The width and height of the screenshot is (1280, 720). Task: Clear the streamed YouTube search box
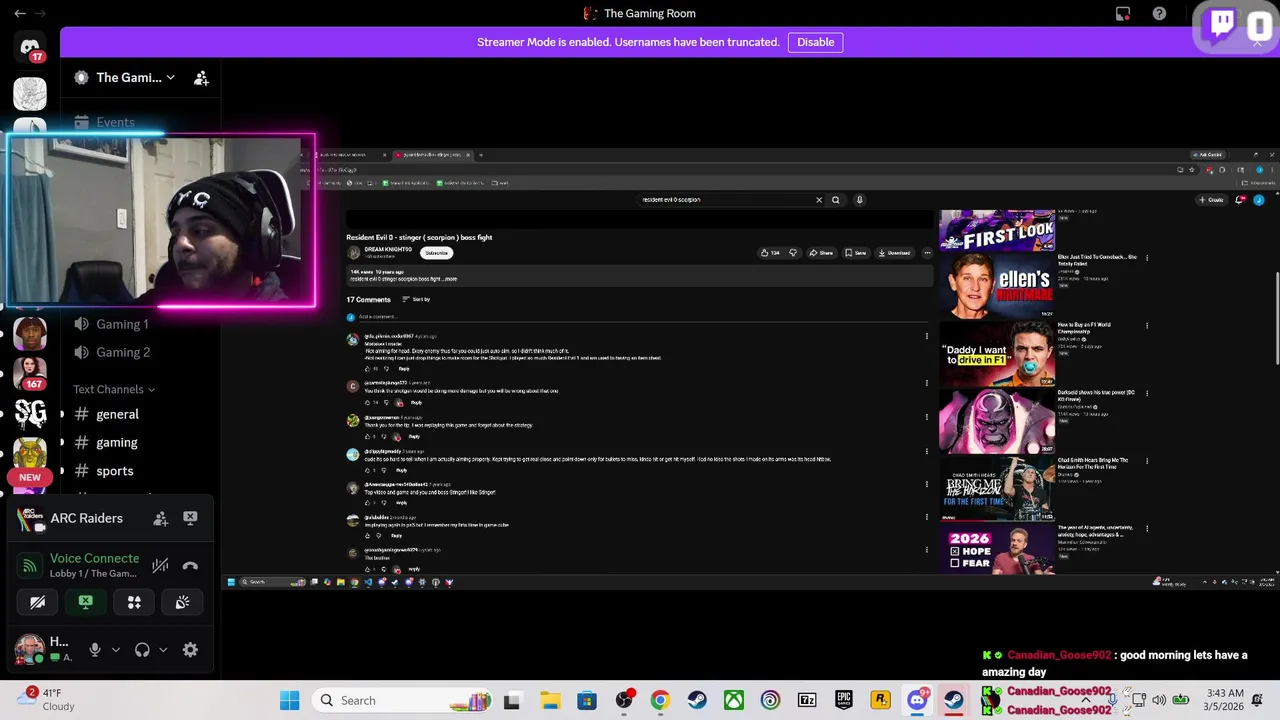(x=819, y=199)
